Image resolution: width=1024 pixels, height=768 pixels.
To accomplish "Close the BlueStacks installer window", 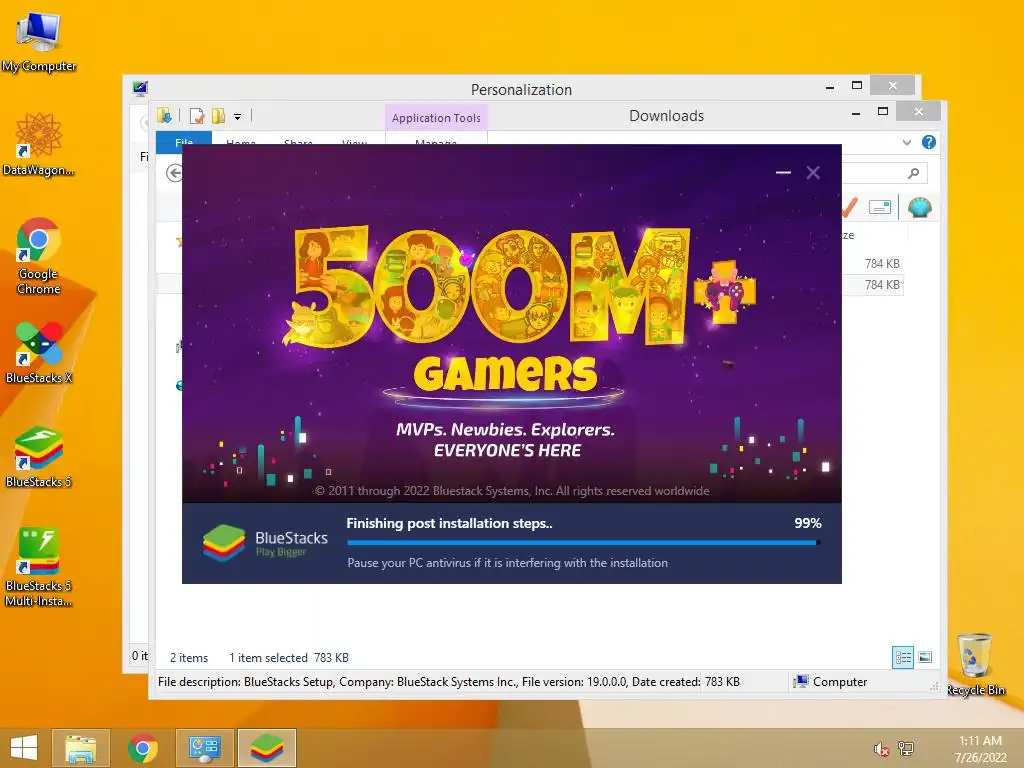I will [813, 172].
